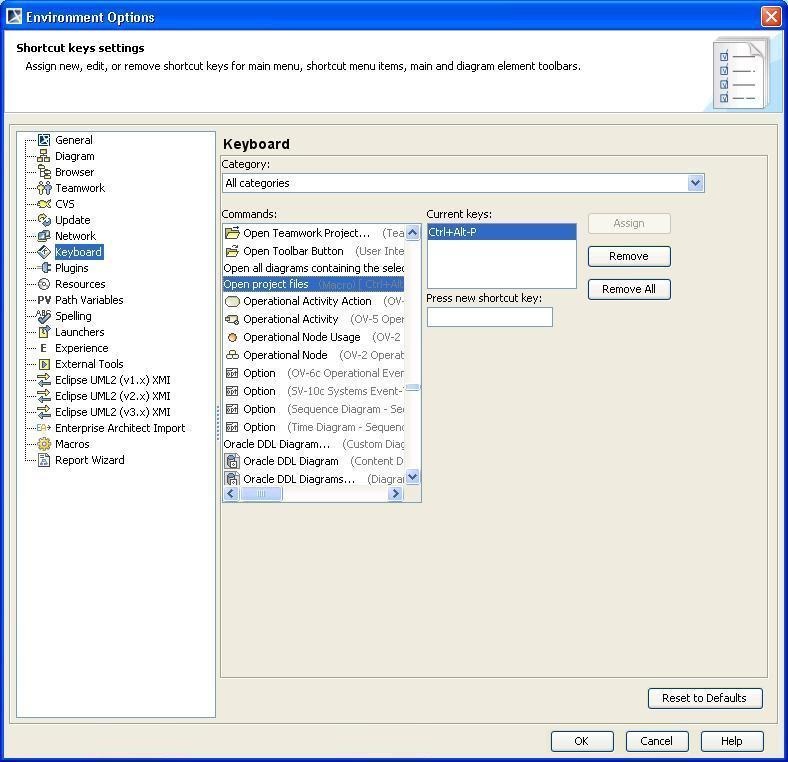This screenshot has width=788, height=762.
Task: Select the Open project files command
Action: (x=314, y=284)
